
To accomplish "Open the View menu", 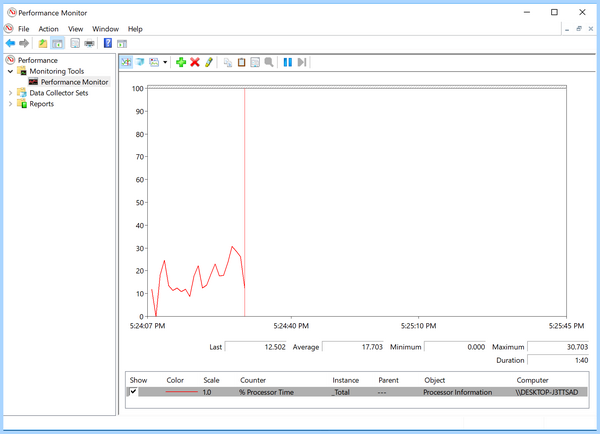I will tap(75, 29).
